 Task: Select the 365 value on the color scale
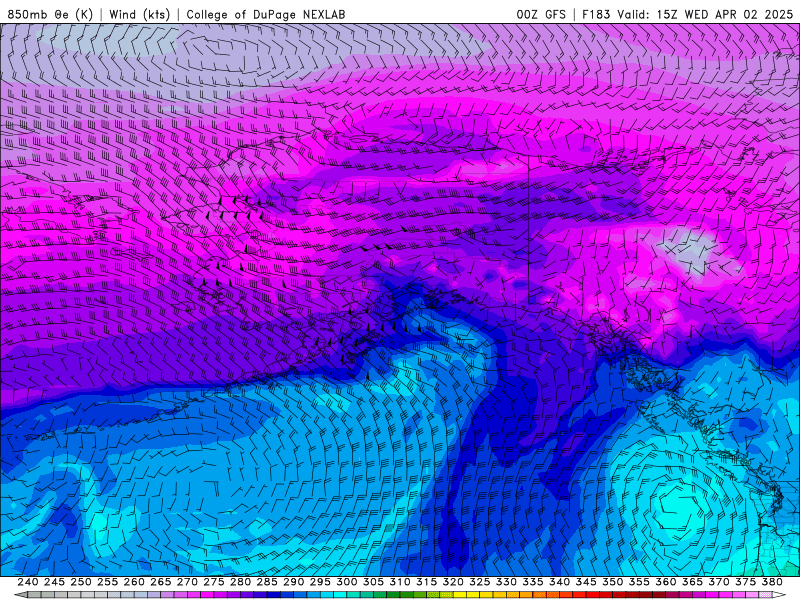(692, 582)
